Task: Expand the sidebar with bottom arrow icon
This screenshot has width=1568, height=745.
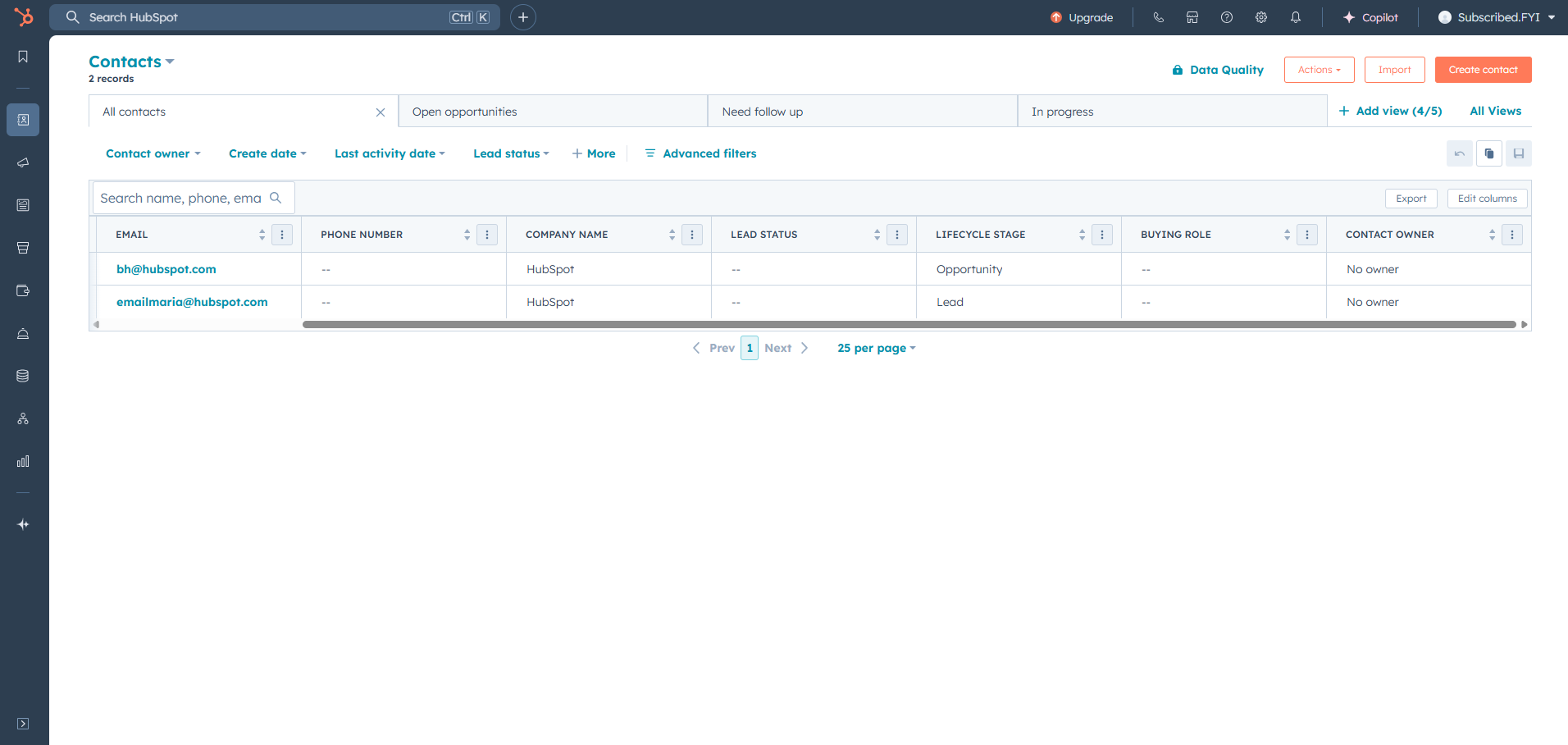Action: click(x=23, y=724)
